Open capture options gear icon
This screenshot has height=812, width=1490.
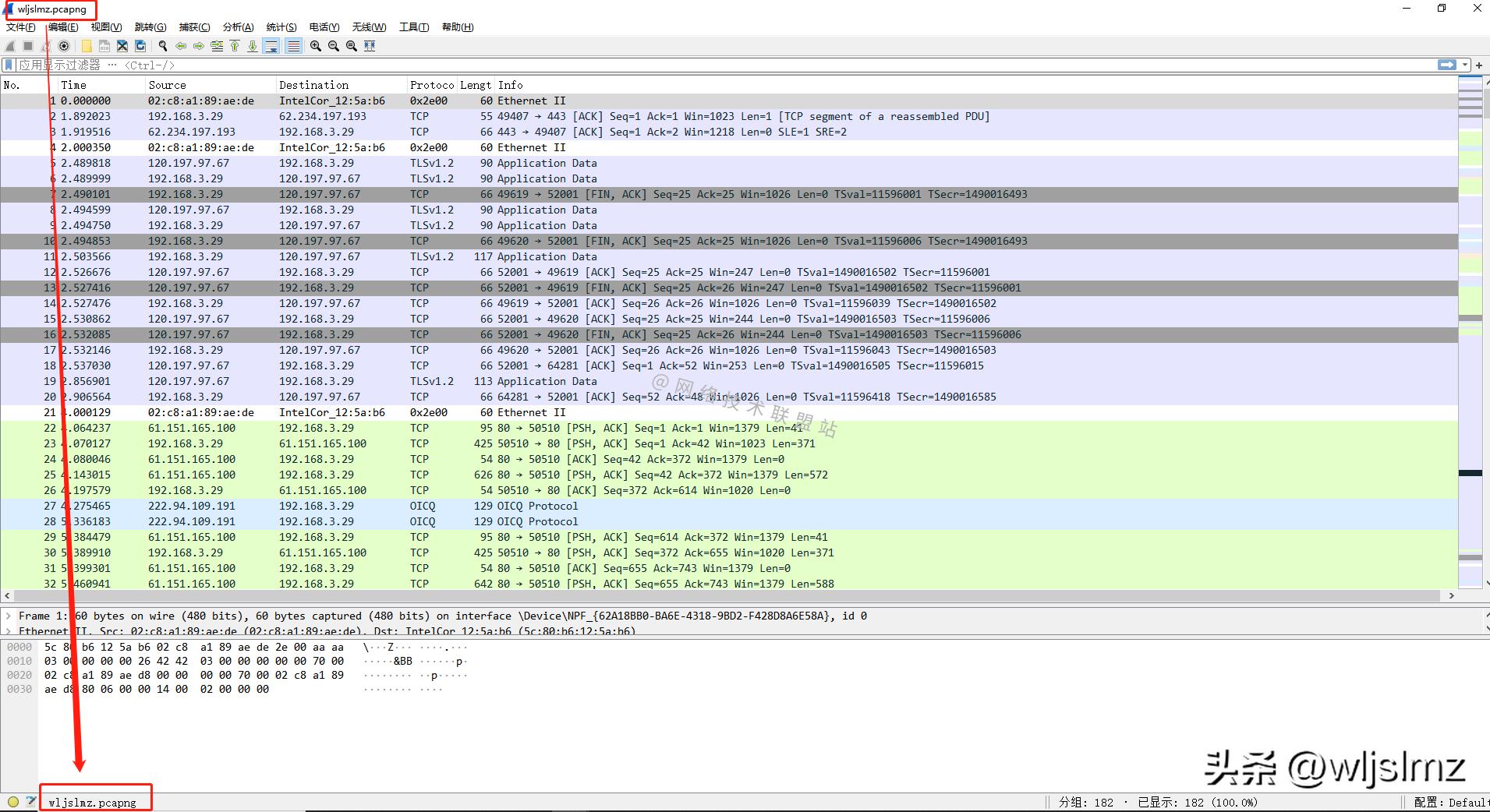(65, 46)
